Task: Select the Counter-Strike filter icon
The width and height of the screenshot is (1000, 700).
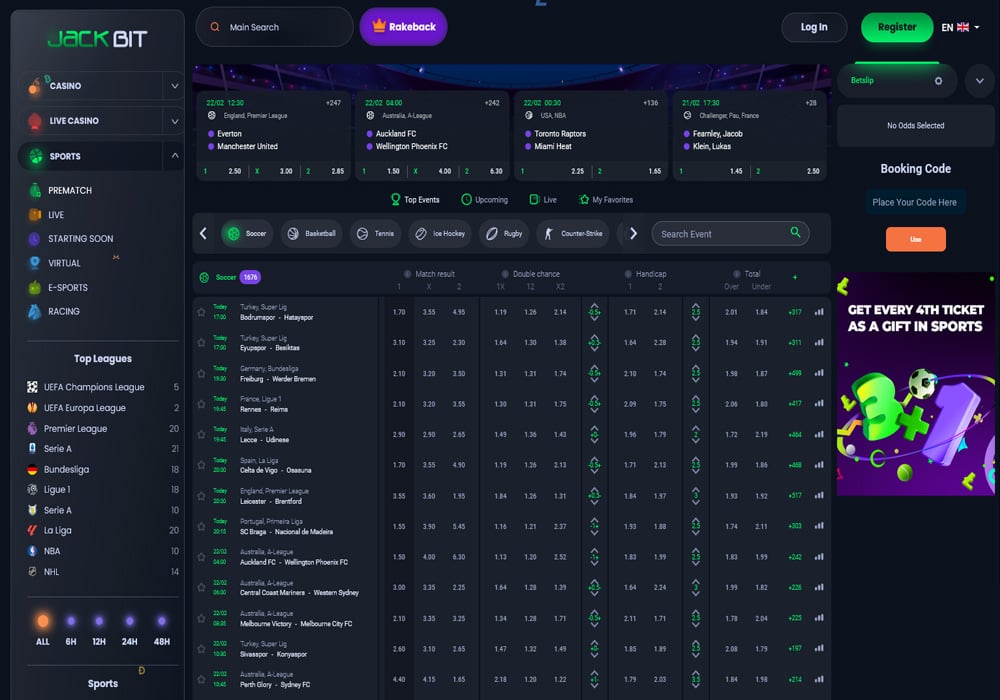Action: [x=547, y=233]
